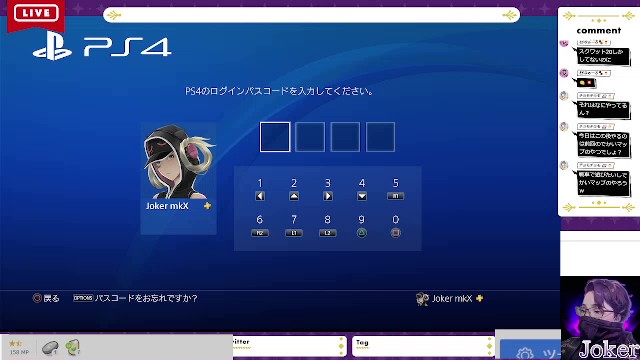Click the webcam Joker streamer thumbnail
The width and height of the screenshot is (640, 360).
pyautogui.click(x=600, y=318)
